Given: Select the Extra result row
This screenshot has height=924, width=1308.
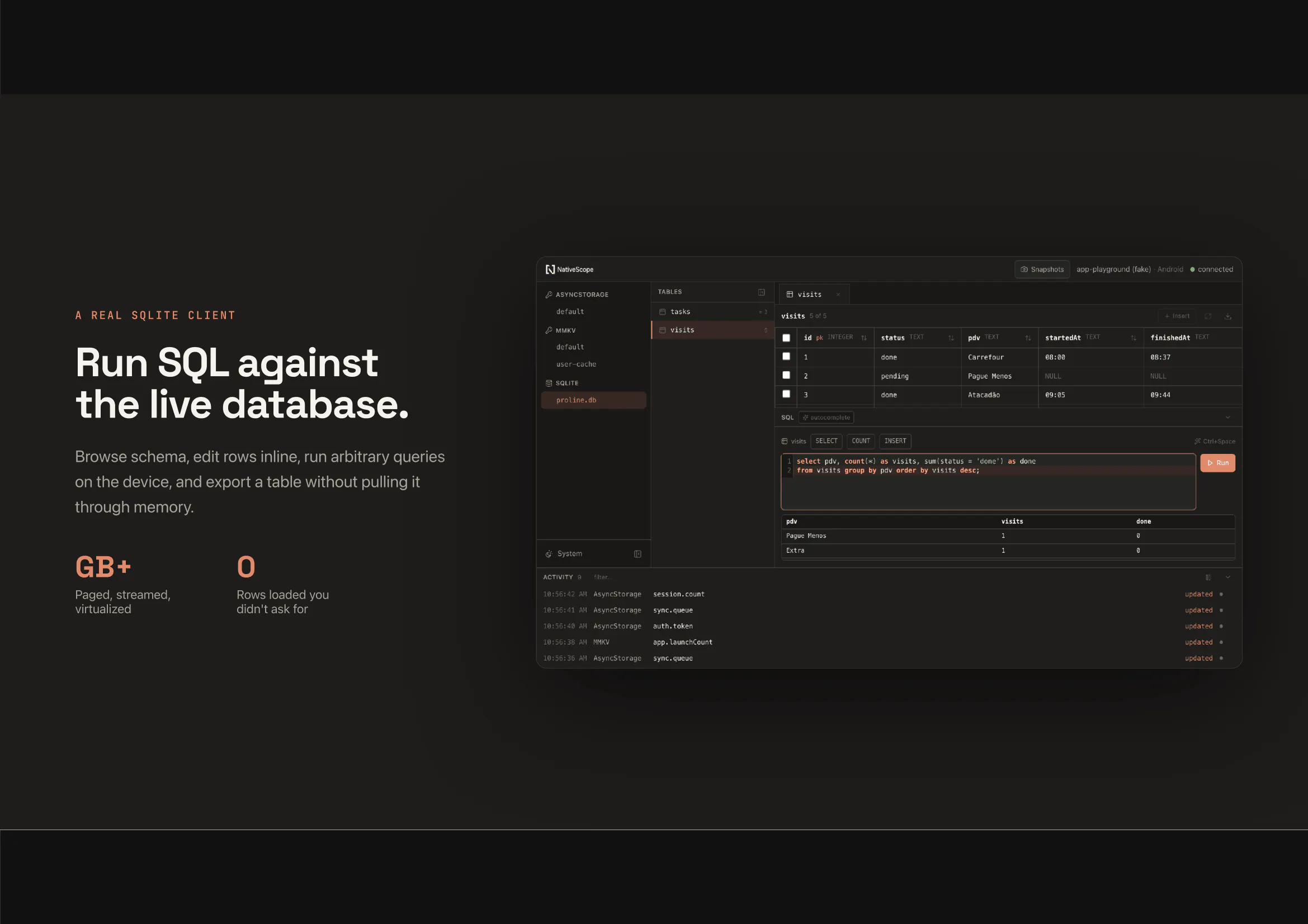Looking at the screenshot, I should coord(1008,551).
